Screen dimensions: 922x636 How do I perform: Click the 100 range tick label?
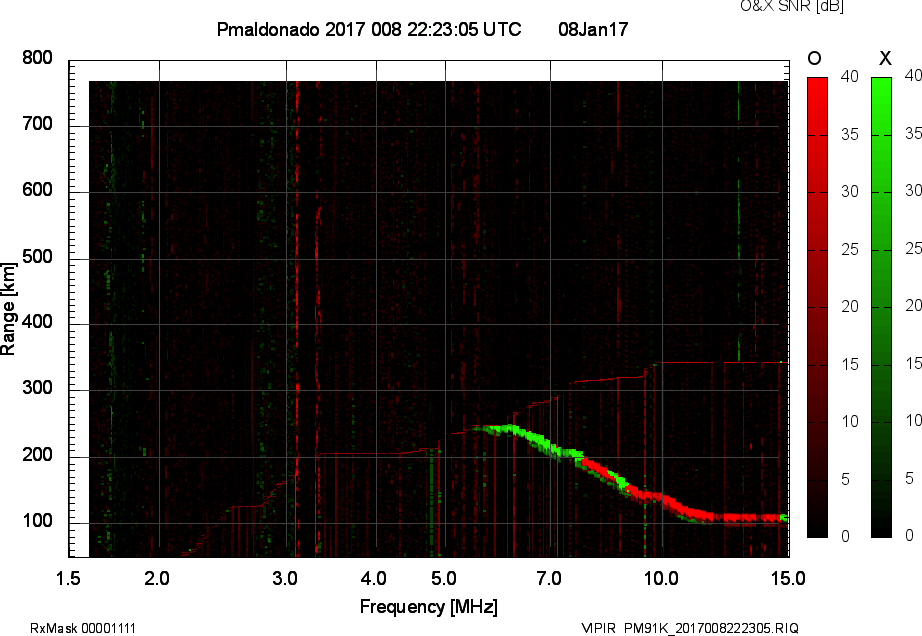click(37, 521)
